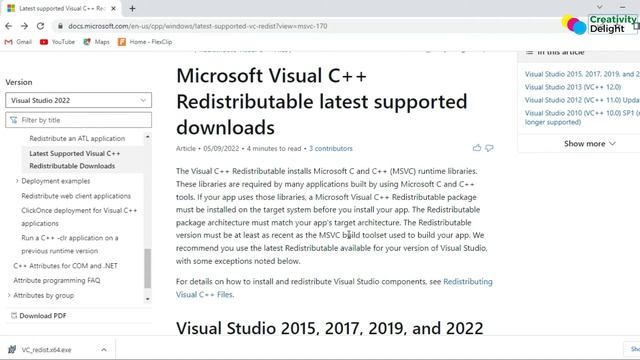Open options arrow for VC_redist.x64.exe download
This screenshot has height=360, width=640.
[x=104, y=350]
